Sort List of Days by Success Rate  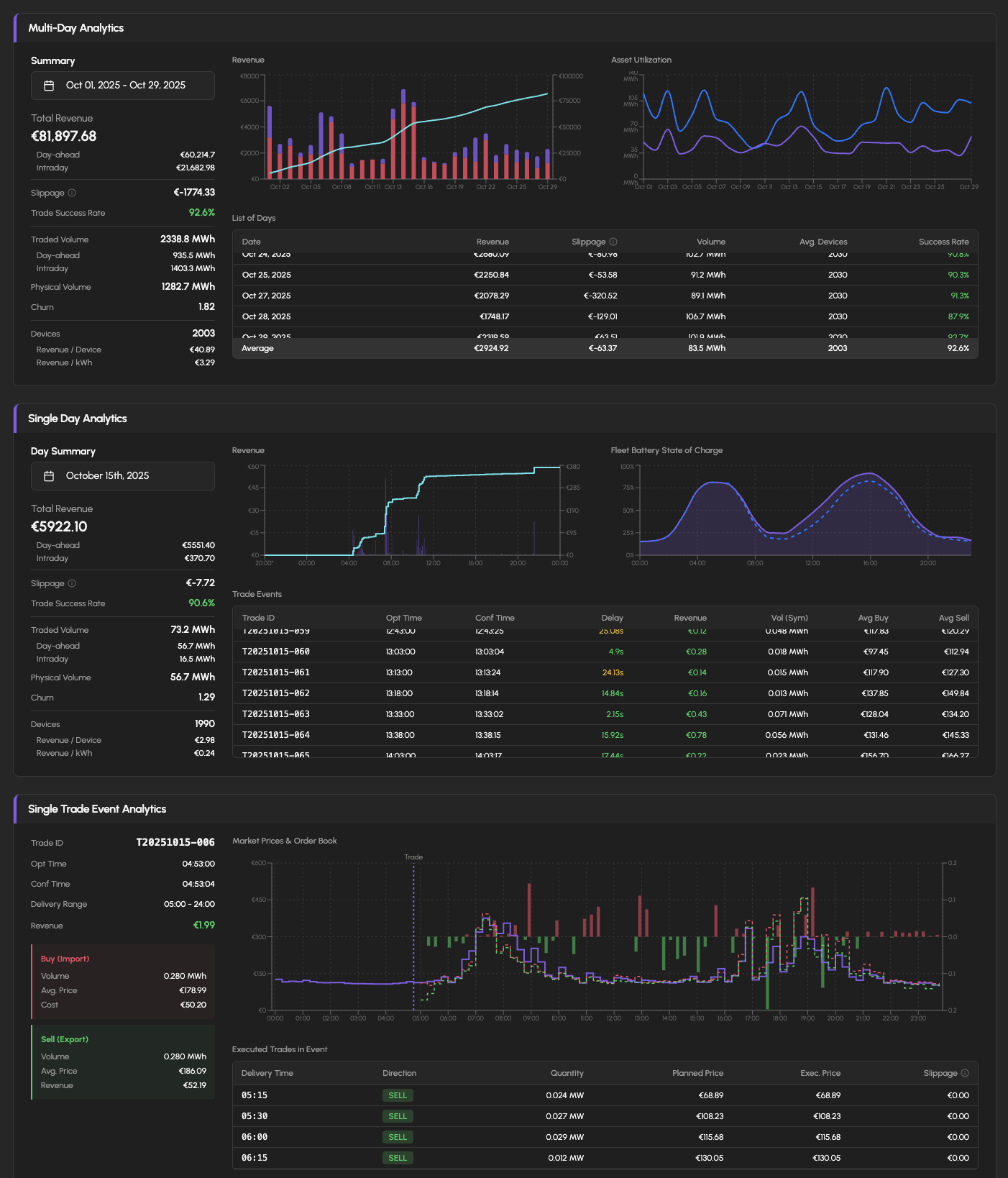pyautogui.click(x=943, y=242)
